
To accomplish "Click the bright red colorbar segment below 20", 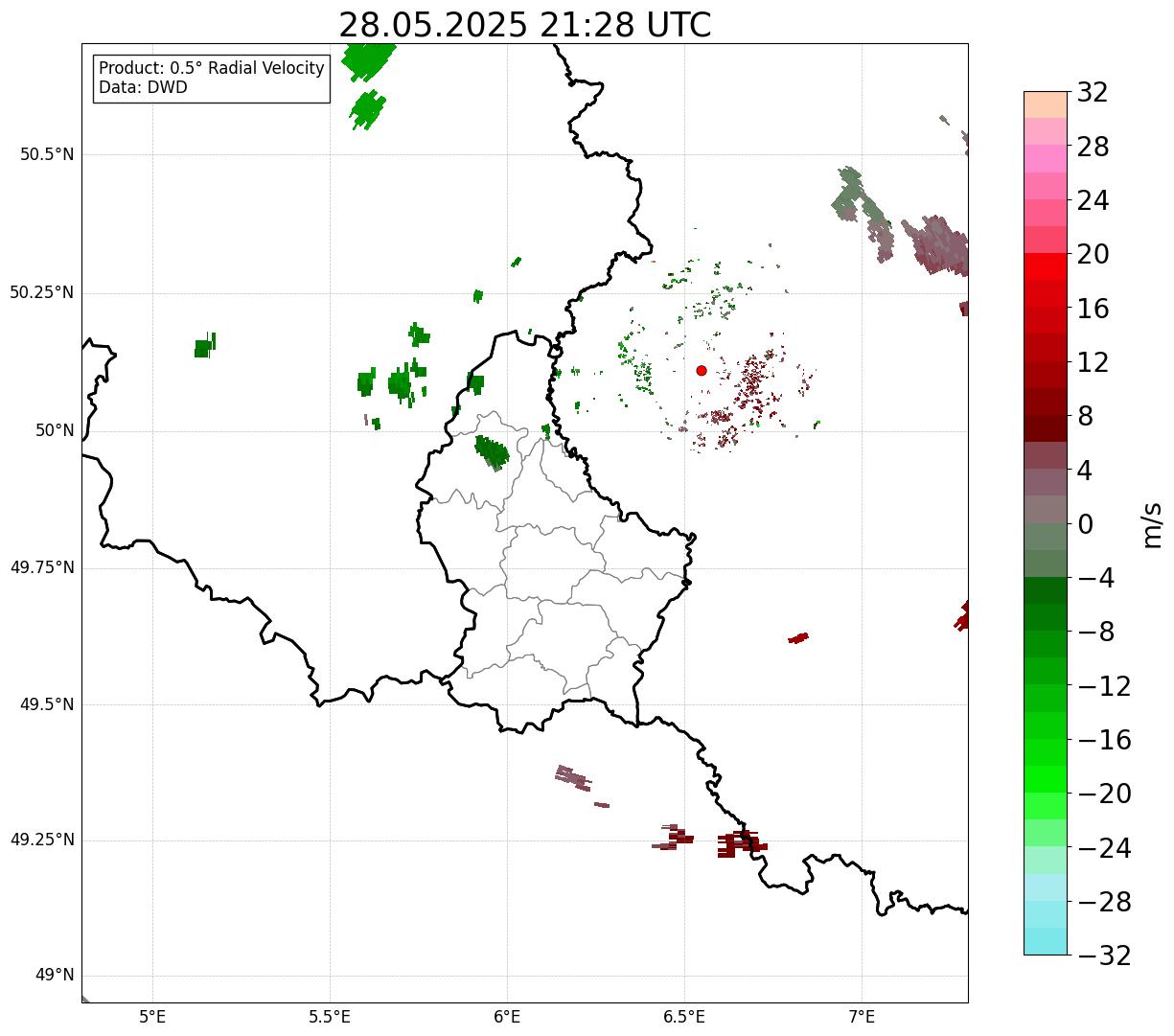I will pos(1046,266).
